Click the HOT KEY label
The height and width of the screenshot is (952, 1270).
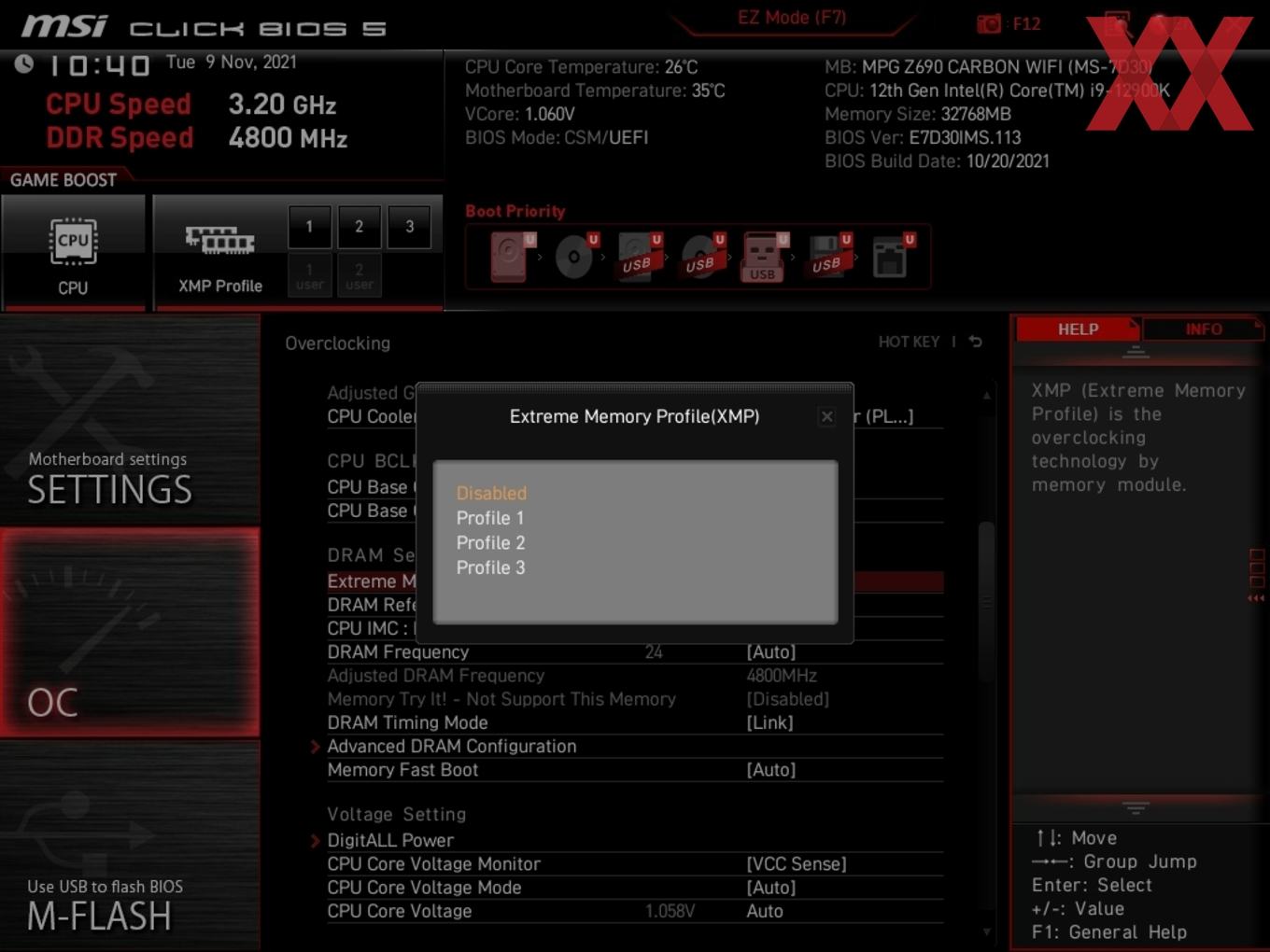coord(909,342)
